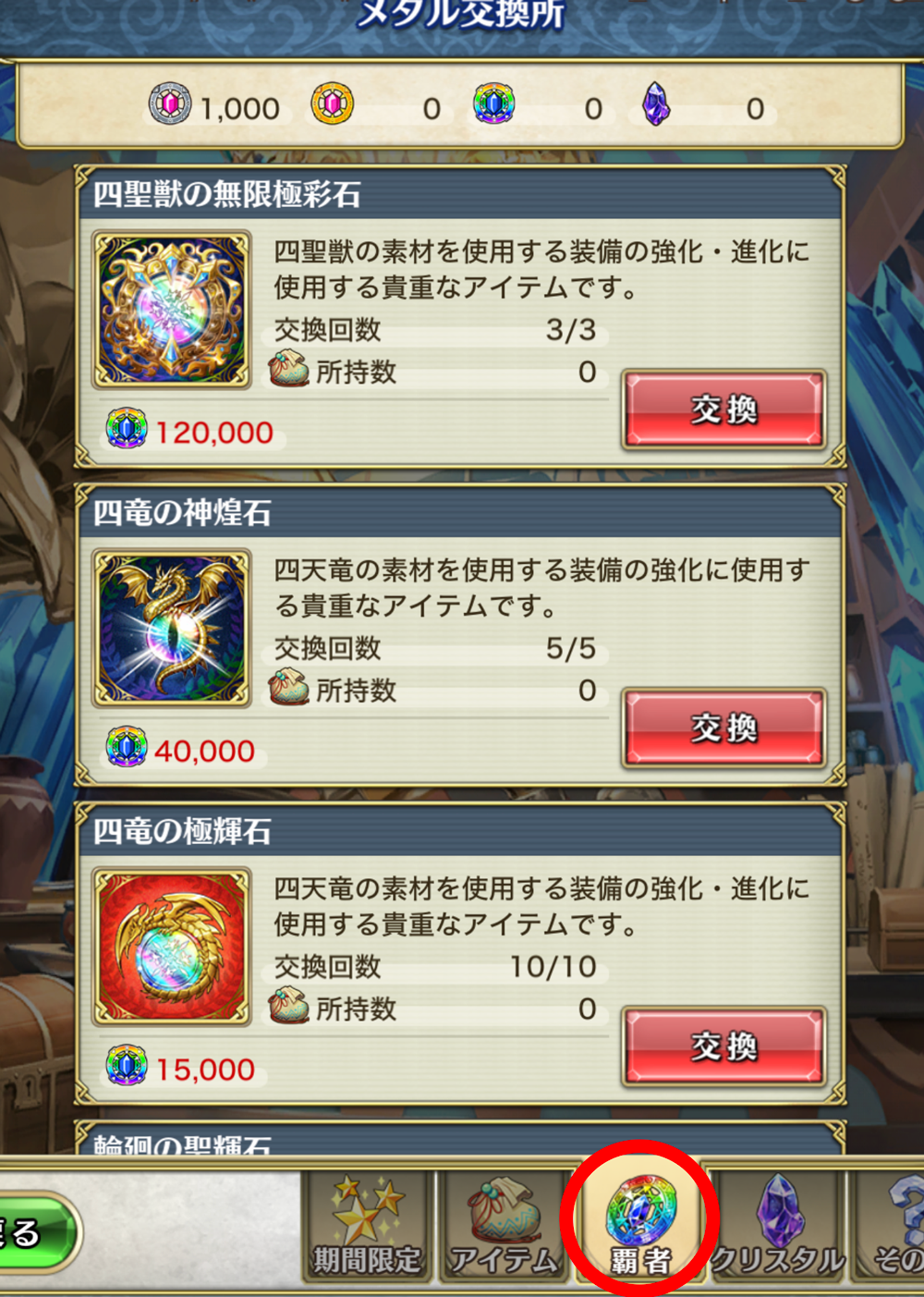Tap the purple crystal currency icon in header
The width and height of the screenshot is (924, 1297).
pos(656,104)
